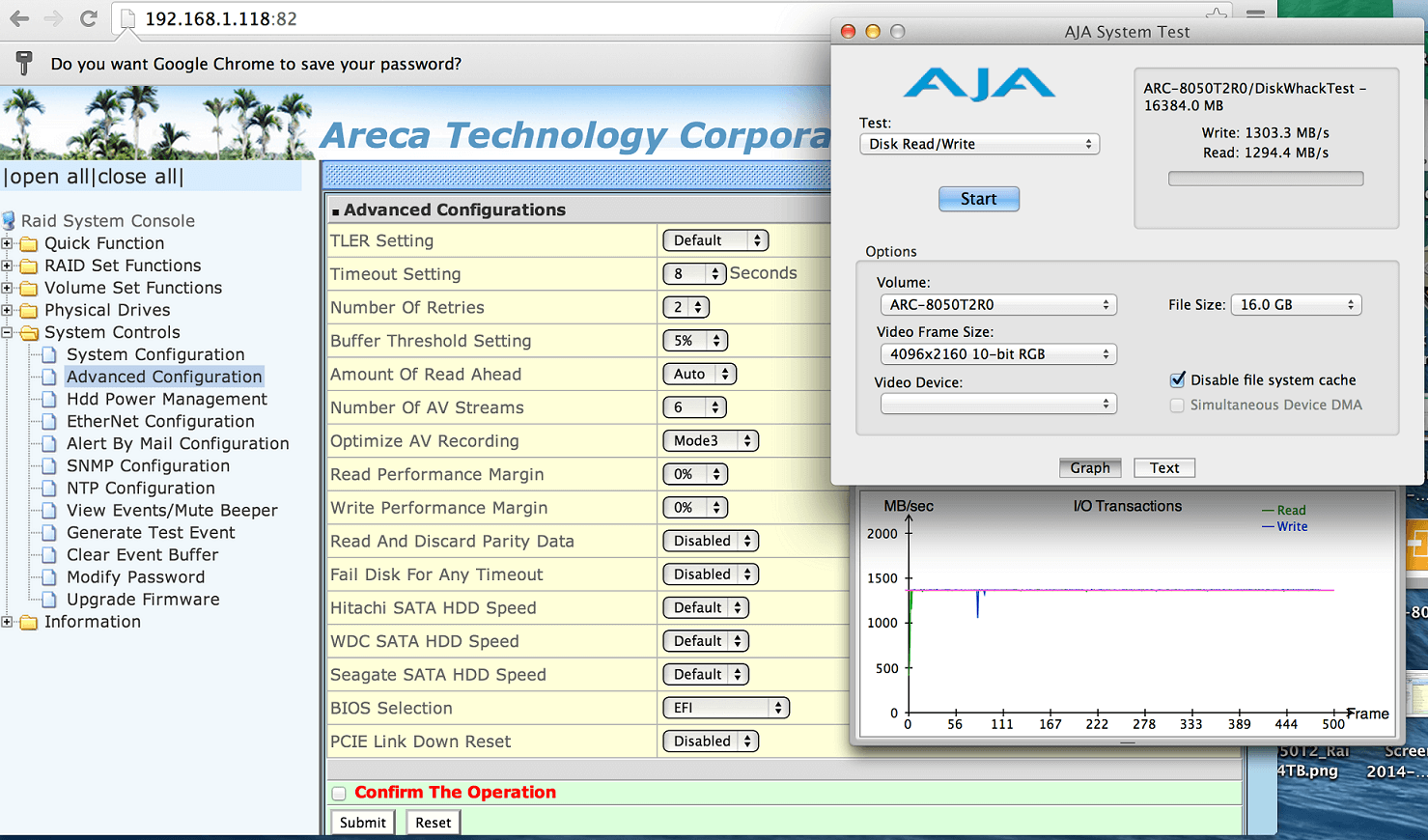Screen dimensions: 1428x840
Task: Expand the Information tree node
Action: (7, 622)
